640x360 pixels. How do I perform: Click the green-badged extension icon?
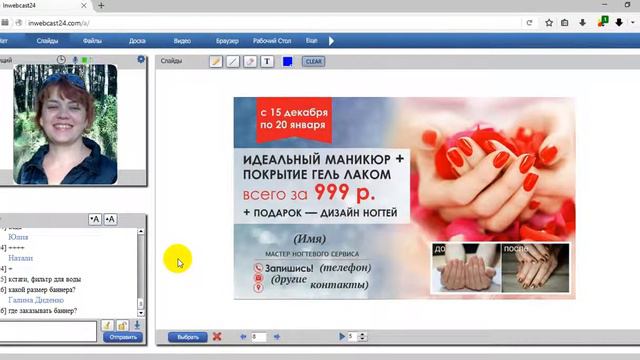(x=602, y=22)
